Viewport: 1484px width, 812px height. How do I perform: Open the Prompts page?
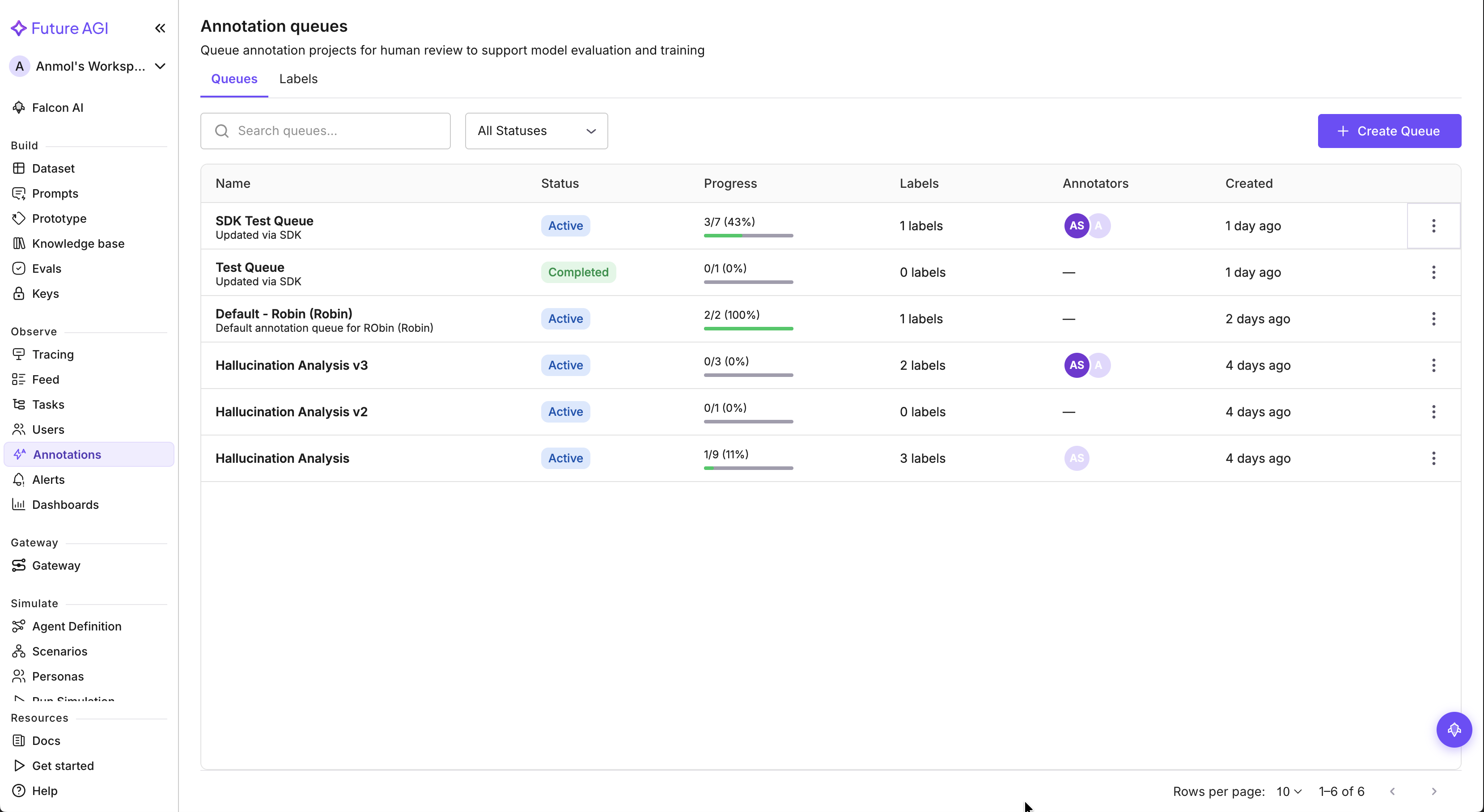tap(55, 194)
